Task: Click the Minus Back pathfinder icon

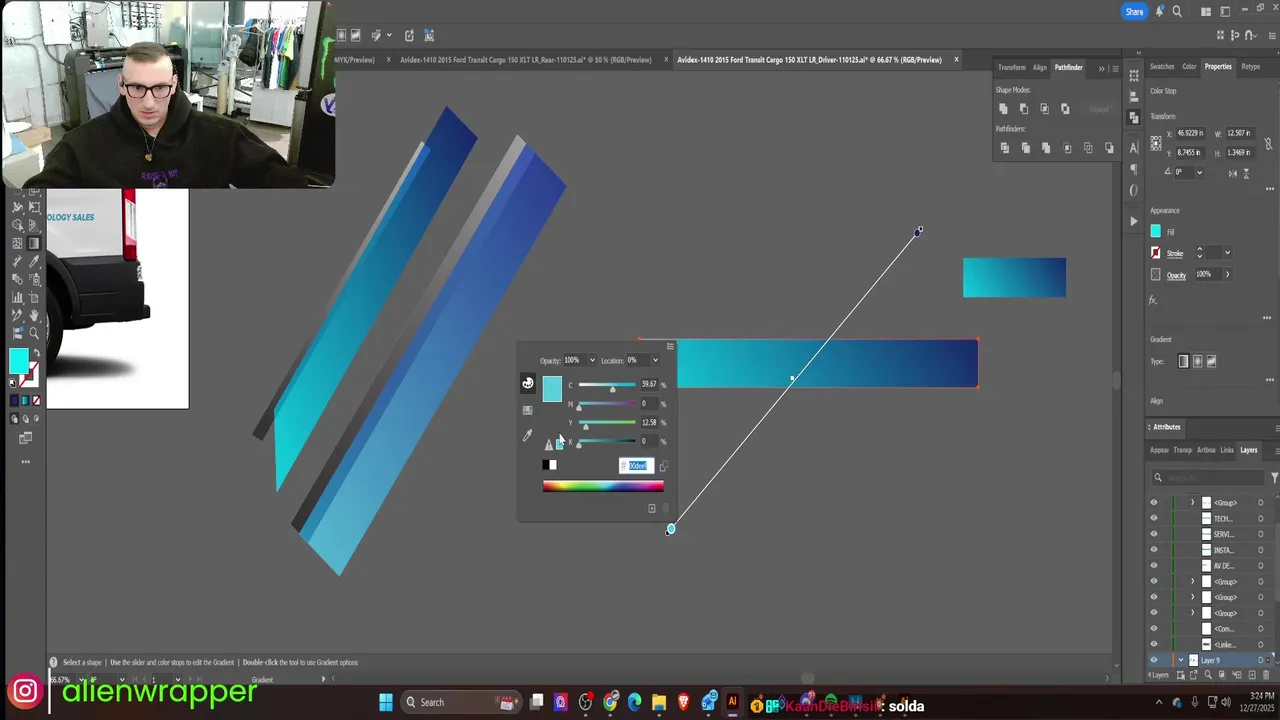Action: tap(1109, 148)
